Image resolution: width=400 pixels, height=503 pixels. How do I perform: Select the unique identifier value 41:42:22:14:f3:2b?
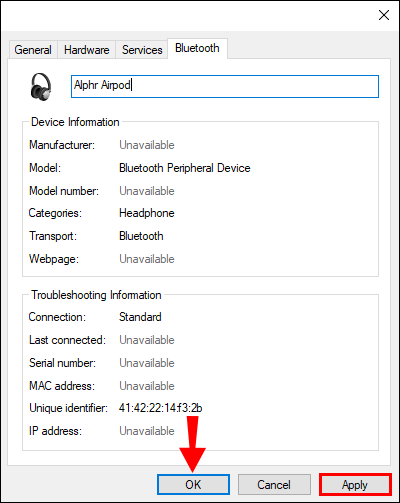(x=160, y=408)
